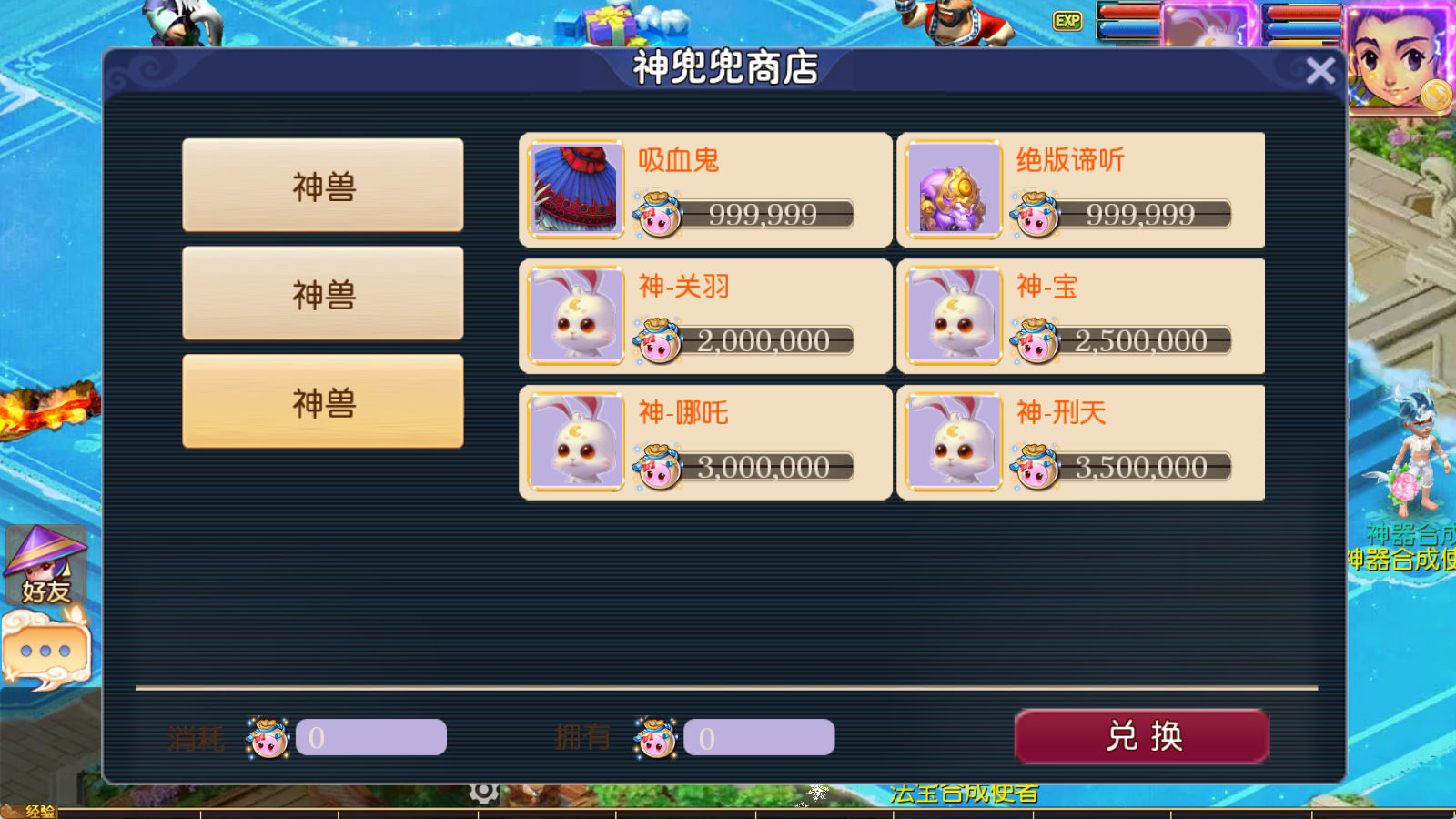
Task: Click the 神-刑天 rabbit icon
Action: click(954, 442)
